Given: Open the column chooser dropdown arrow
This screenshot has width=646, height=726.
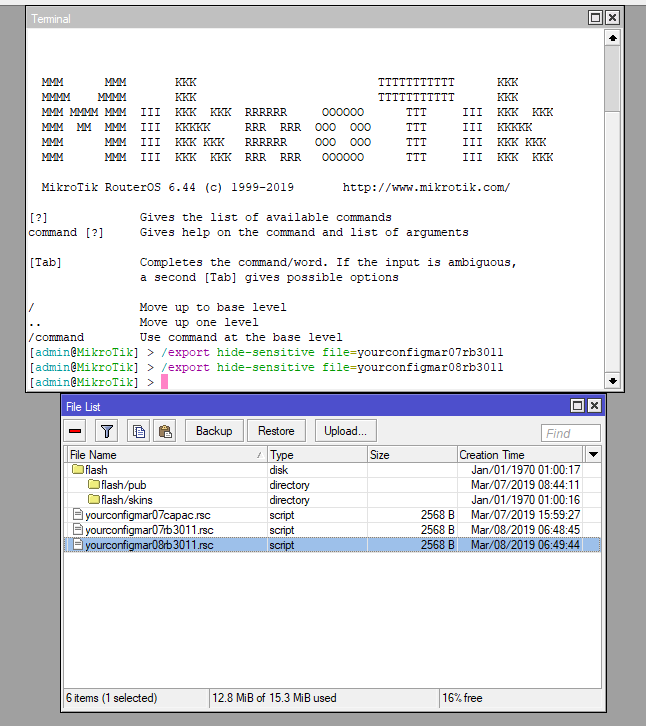Looking at the screenshot, I should click(593, 455).
